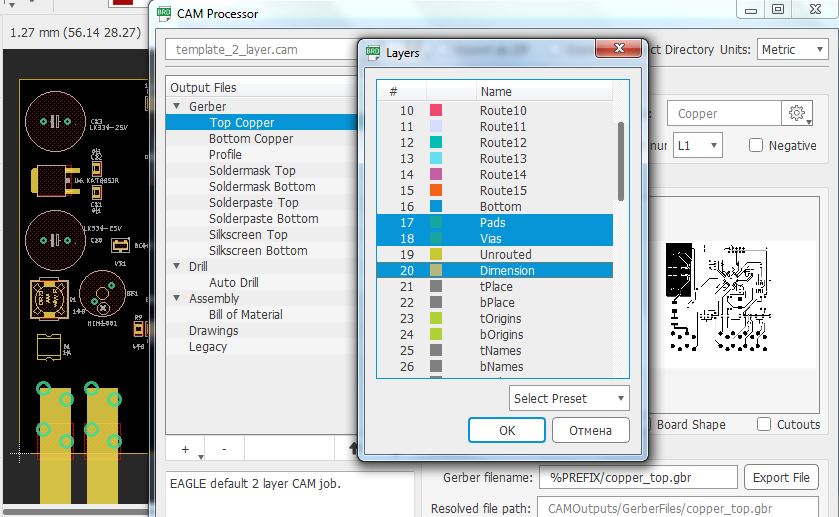The width and height of the screenshot is (839, 517).
Task: Click the add output plus button
Action: pos(186,450)
